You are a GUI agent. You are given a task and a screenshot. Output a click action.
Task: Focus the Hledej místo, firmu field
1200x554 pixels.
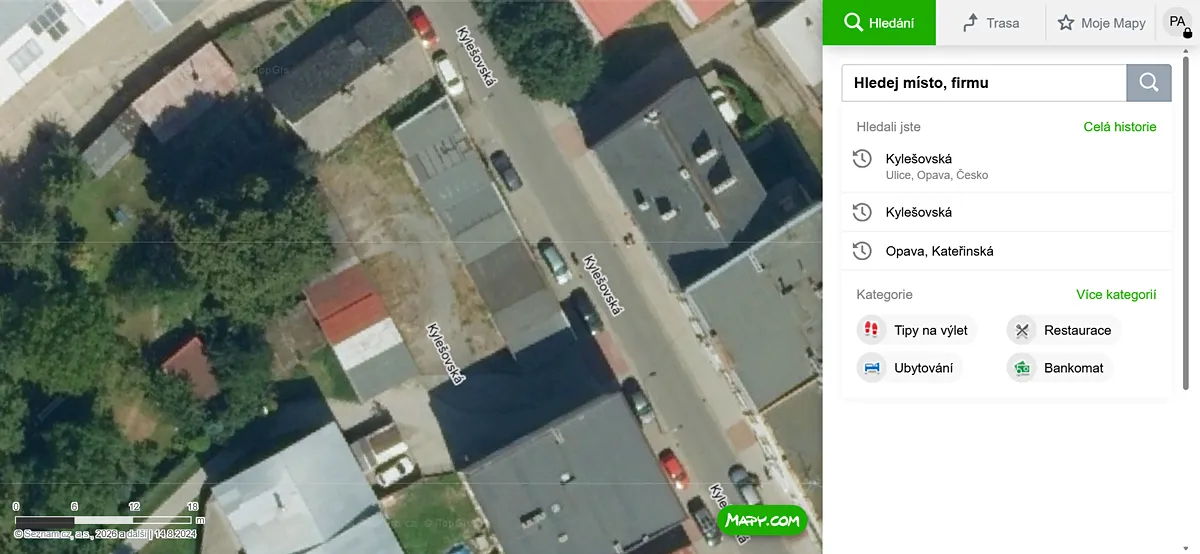(x=984, y=83)
